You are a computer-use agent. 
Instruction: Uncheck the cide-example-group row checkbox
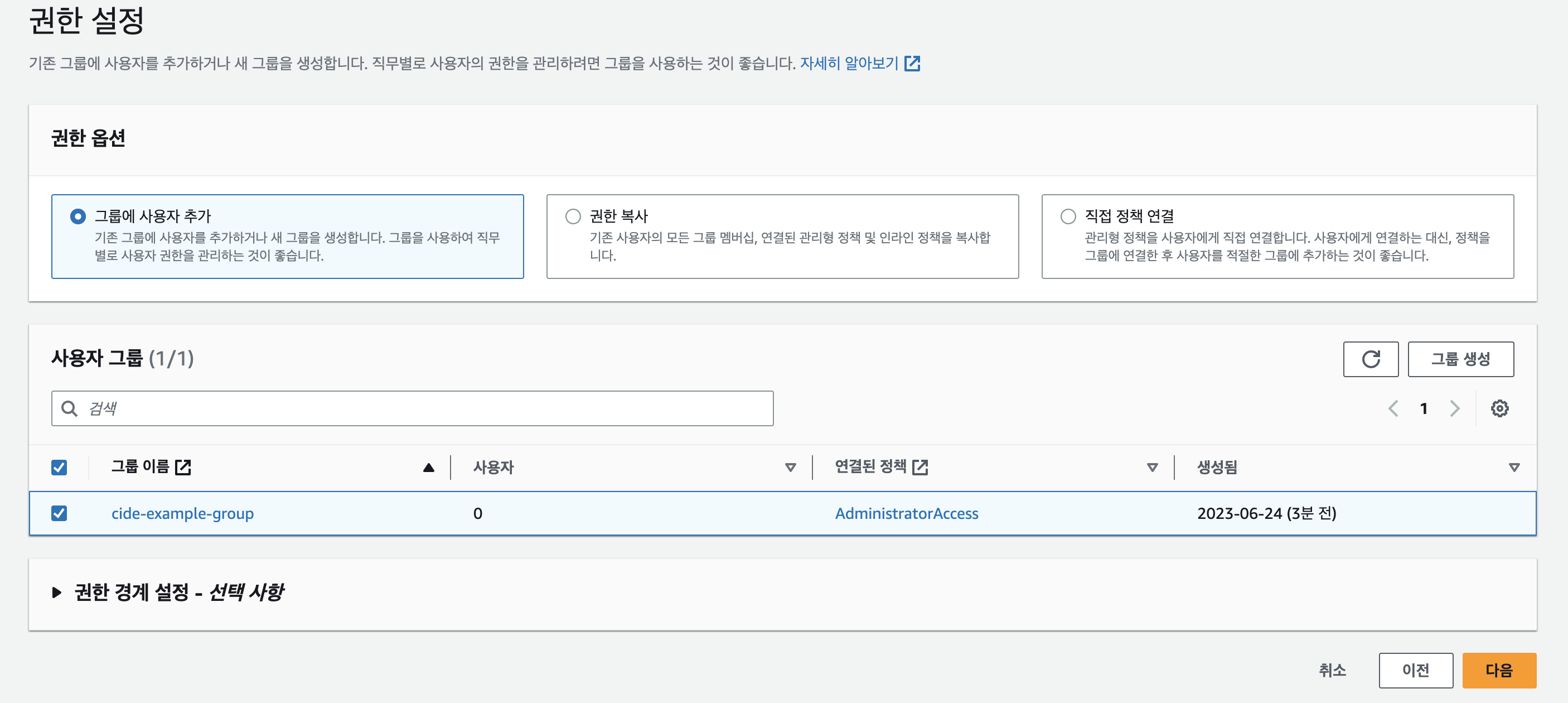(59, 513)
